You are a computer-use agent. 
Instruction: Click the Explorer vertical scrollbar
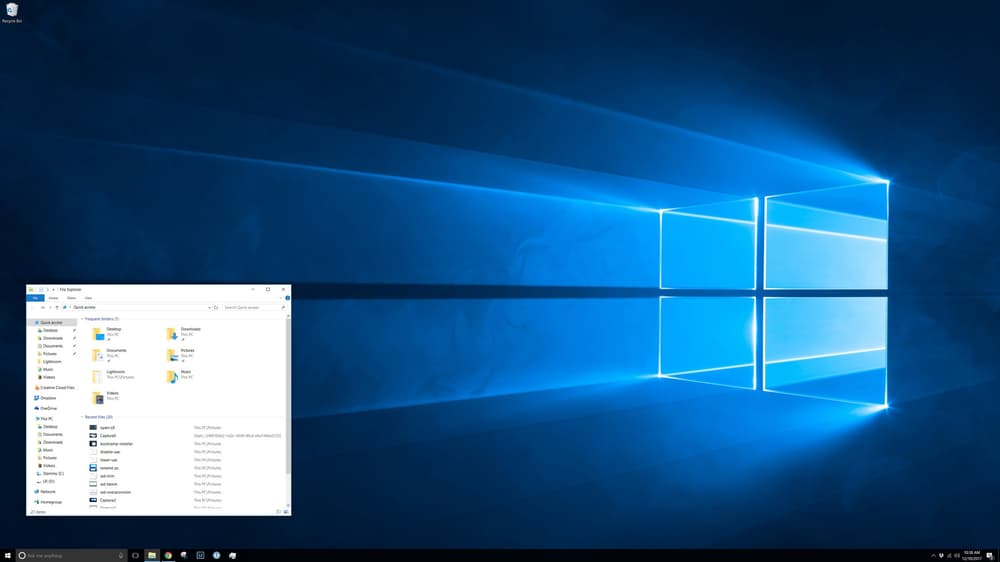point(288,396)
